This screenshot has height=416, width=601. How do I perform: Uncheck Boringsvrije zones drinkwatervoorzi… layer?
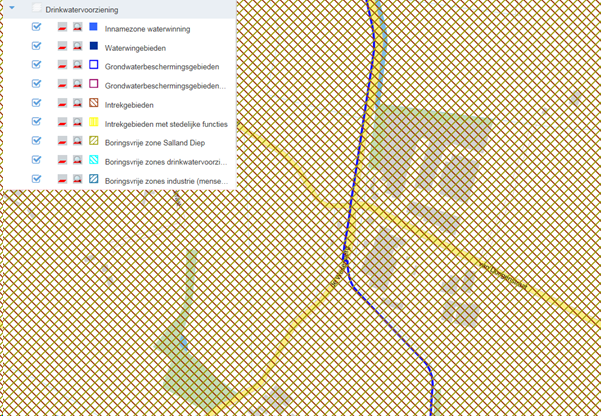click(36, 159)
